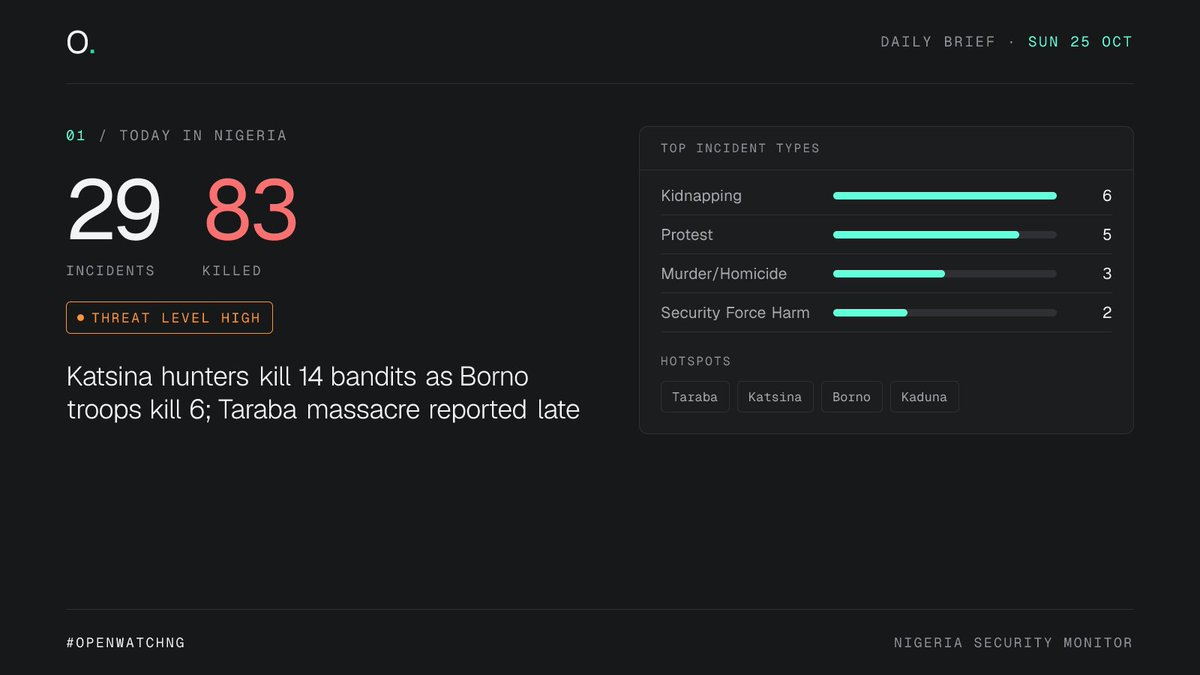
Task: Click the THREAT LEVEL HIGH badge
Action: tap(169, 318)
